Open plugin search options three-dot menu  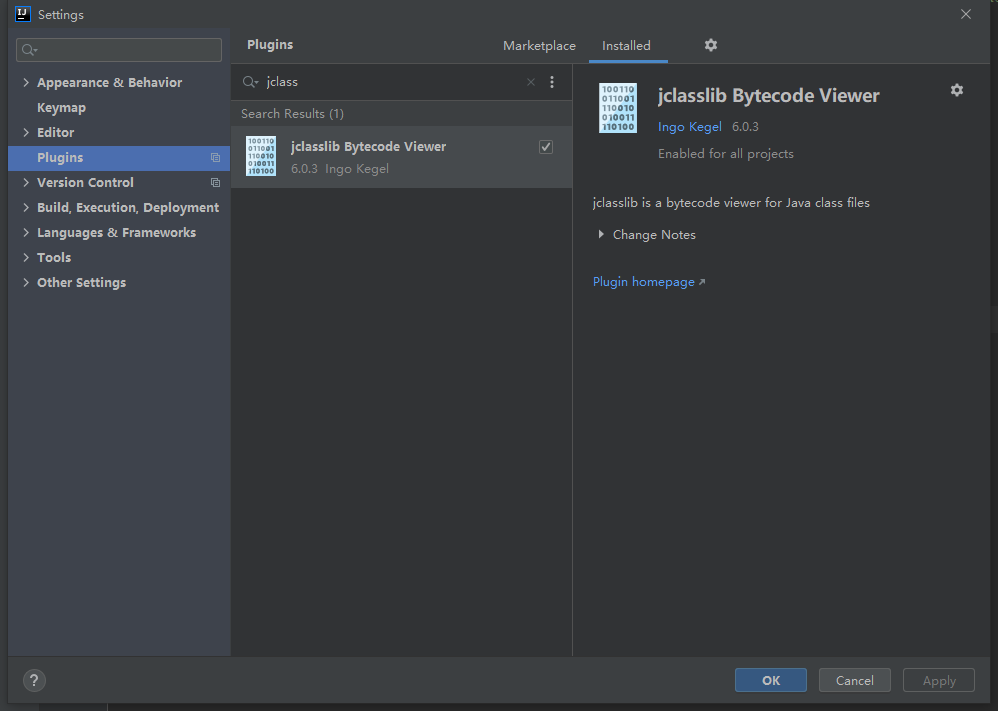pyautogui.click(x=552, y=82)
